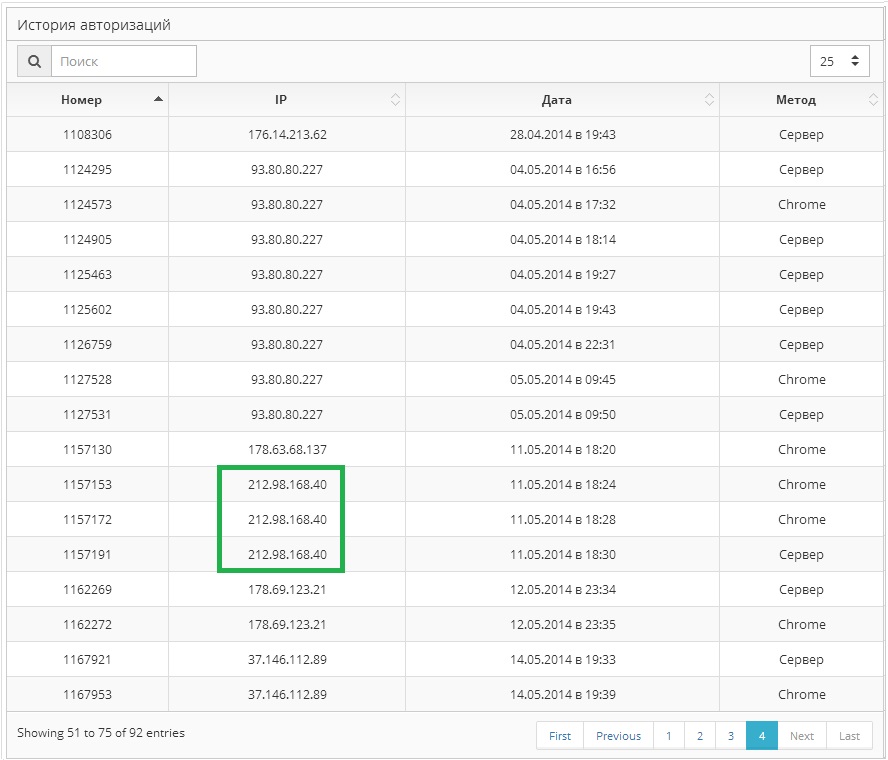Click Showing 51 to 75 of 92 entries
The width and height of the screenshot is (888, 760).
(x=101, y=733)
